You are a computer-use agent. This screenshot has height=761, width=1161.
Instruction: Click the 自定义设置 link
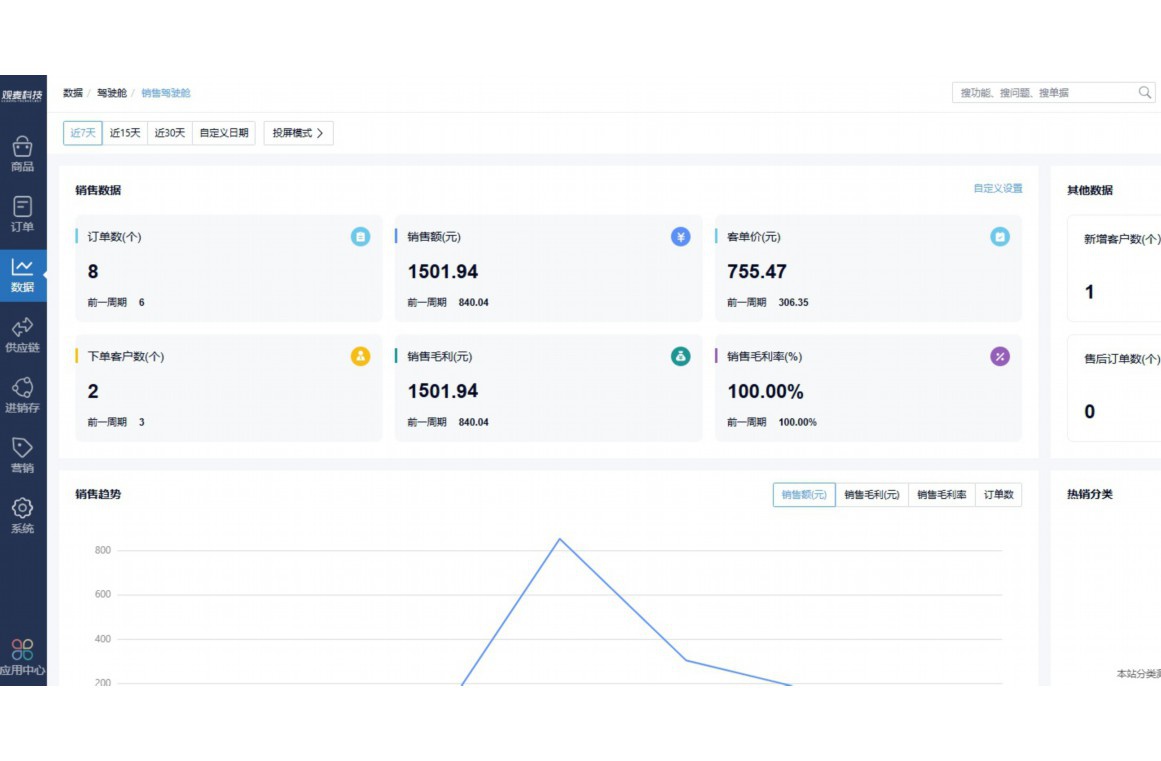point(997,188)
